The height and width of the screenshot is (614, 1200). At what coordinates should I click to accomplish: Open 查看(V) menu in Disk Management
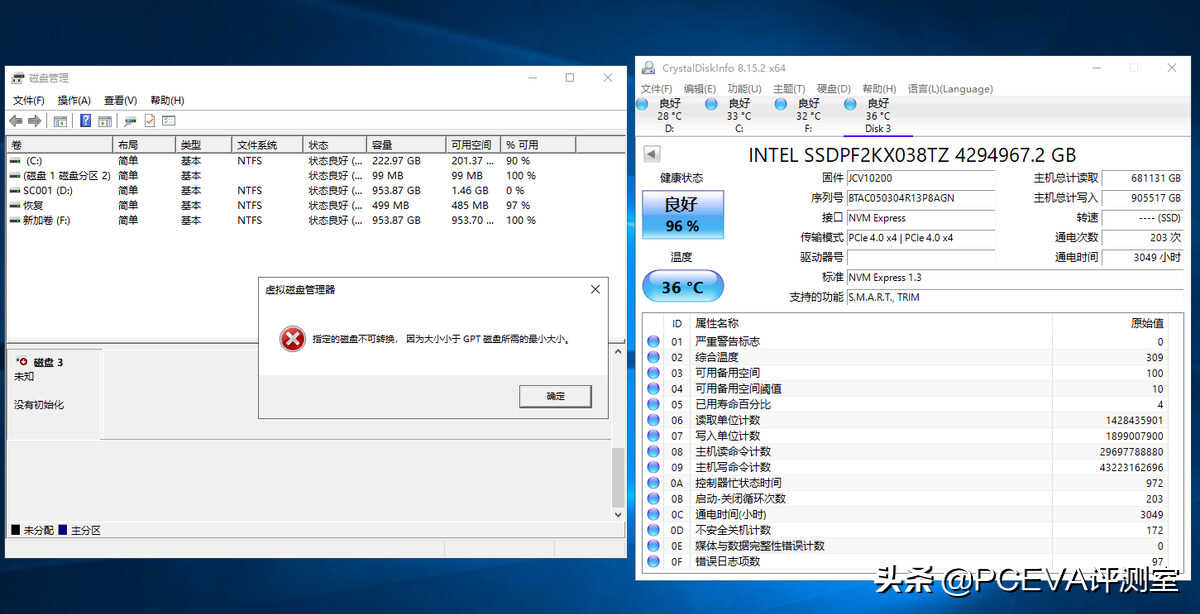[x=121, y=100]
